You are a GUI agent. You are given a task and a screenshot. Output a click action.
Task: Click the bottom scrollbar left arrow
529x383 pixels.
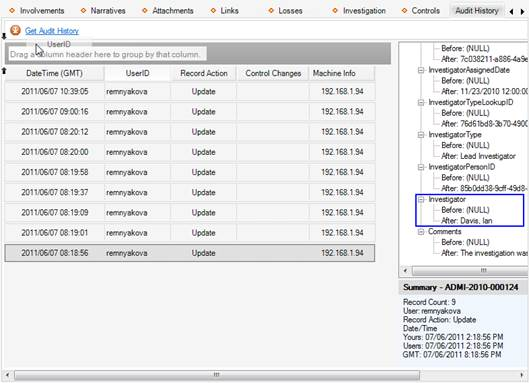pyautogui.click(x=7, y=375)
